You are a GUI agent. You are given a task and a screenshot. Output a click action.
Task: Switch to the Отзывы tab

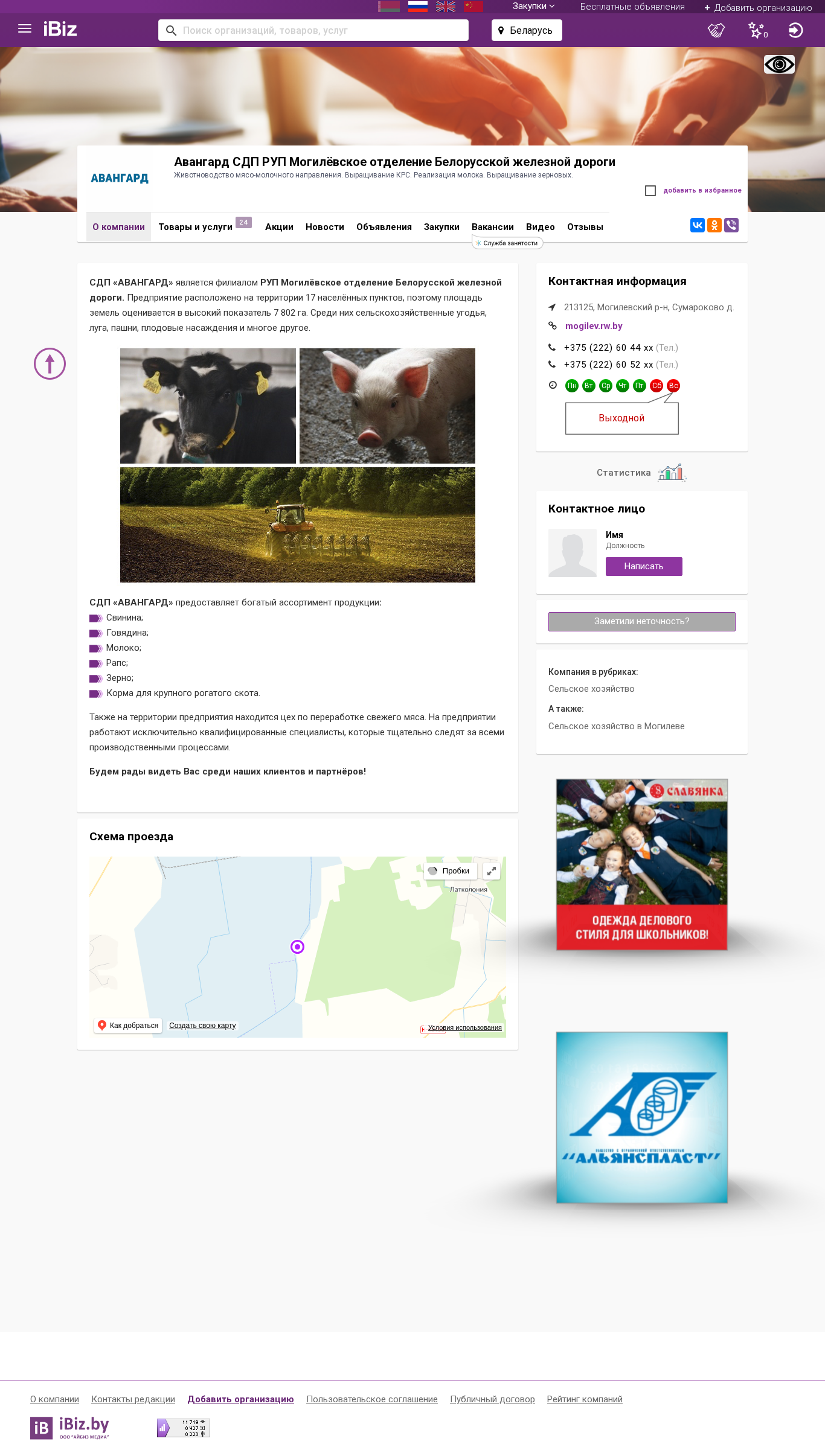tap(585, 227)
